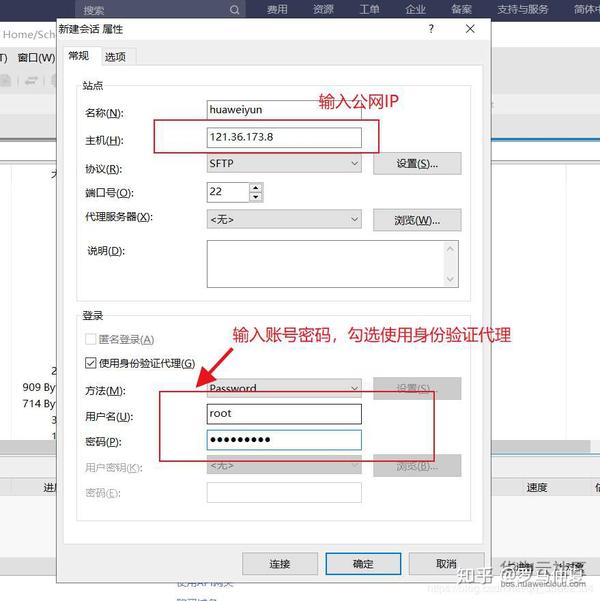This screenshot has height=601, width=600.
Task: Click the 确定 button
Action: (363, 564)
